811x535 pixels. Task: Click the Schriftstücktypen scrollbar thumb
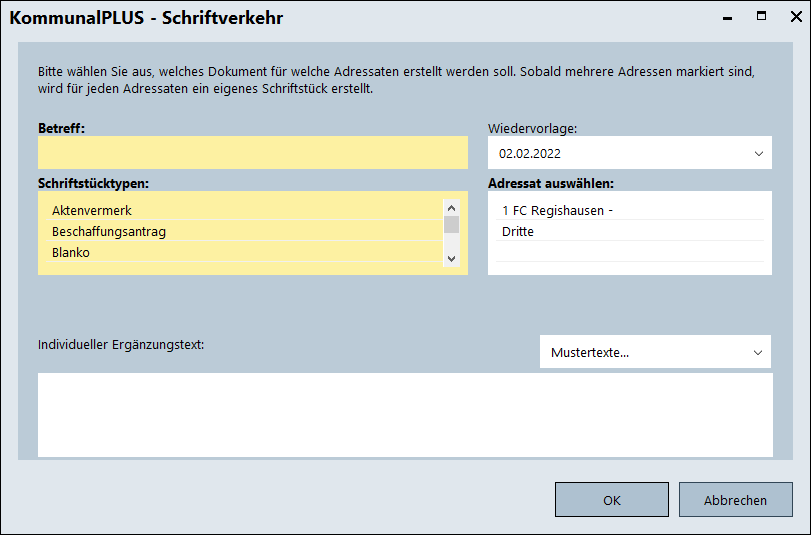click(x=451, y=225)
